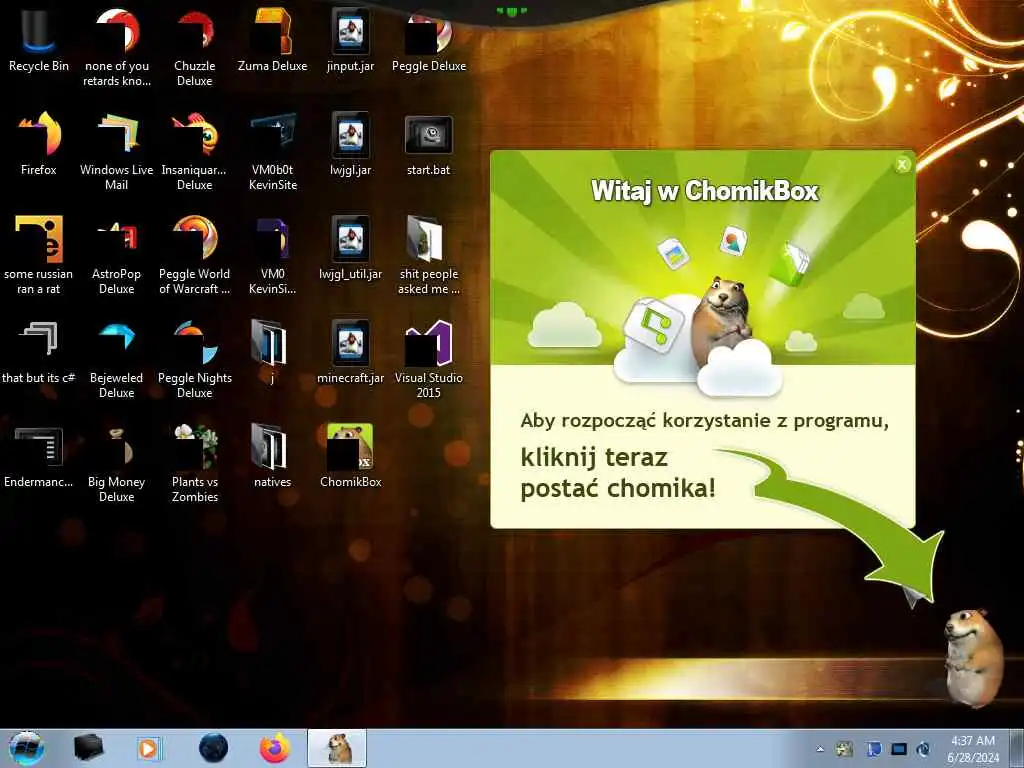Select the lwjgl_util.jar file
This screenshot has height=768, width=1024.
tap(351, 248)
